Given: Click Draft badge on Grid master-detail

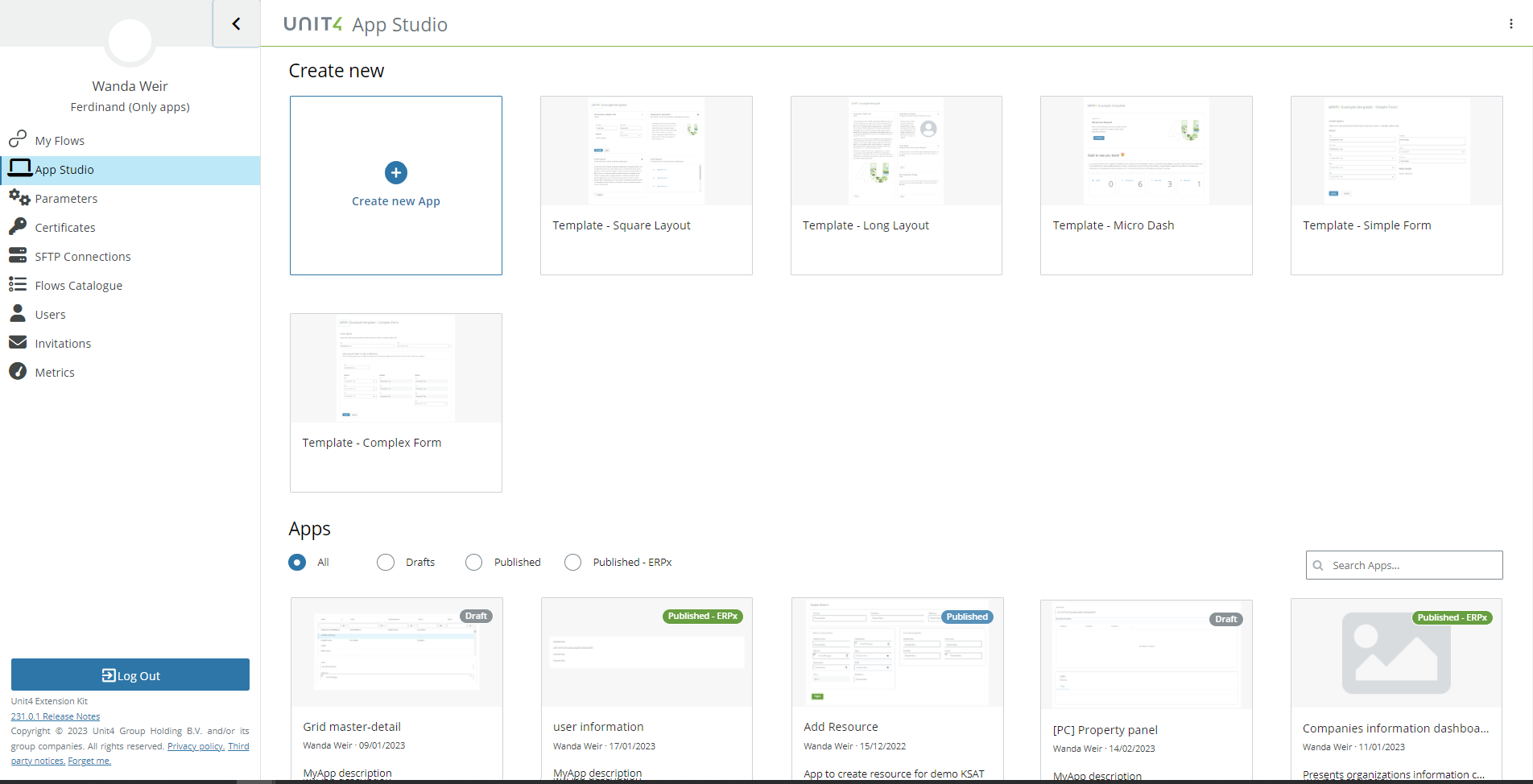Looking at the screenshot, I should pos(476,616).
